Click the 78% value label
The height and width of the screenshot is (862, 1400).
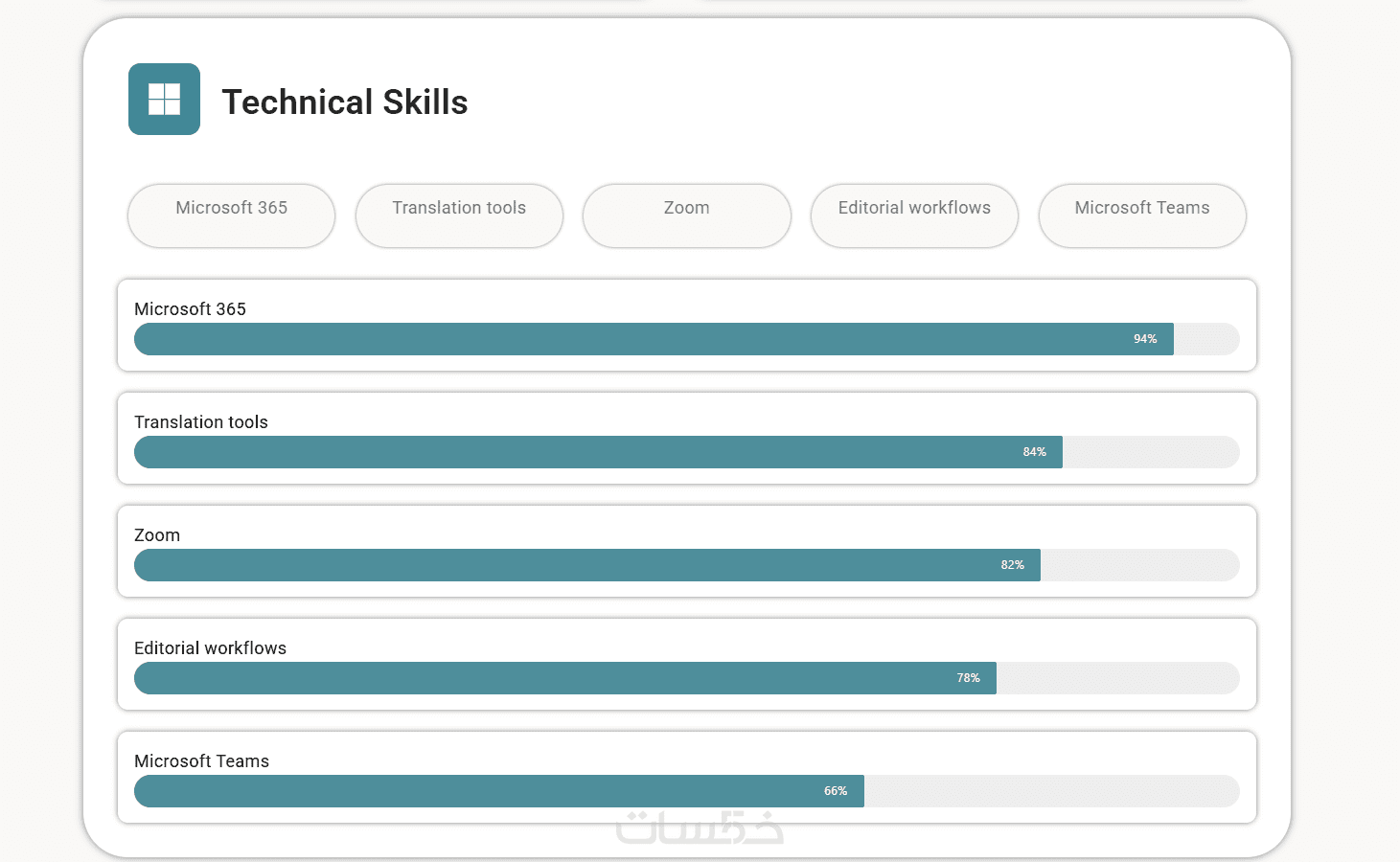click(969, 678)
